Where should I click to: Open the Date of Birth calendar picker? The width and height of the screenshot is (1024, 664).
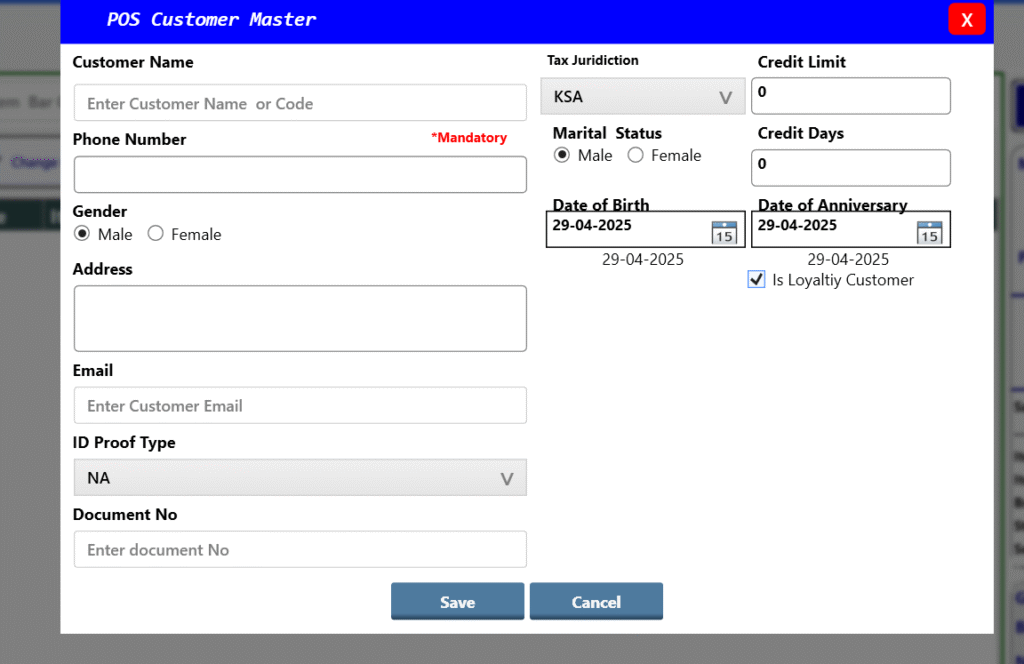(723, 233)
